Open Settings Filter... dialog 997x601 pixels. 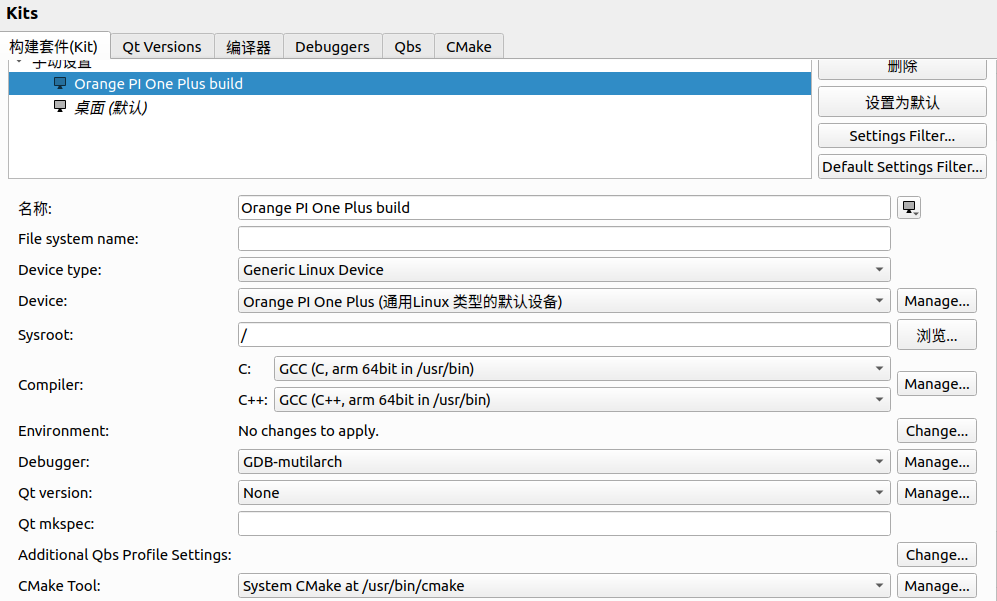pyautogui.click(x=902, y=135)
